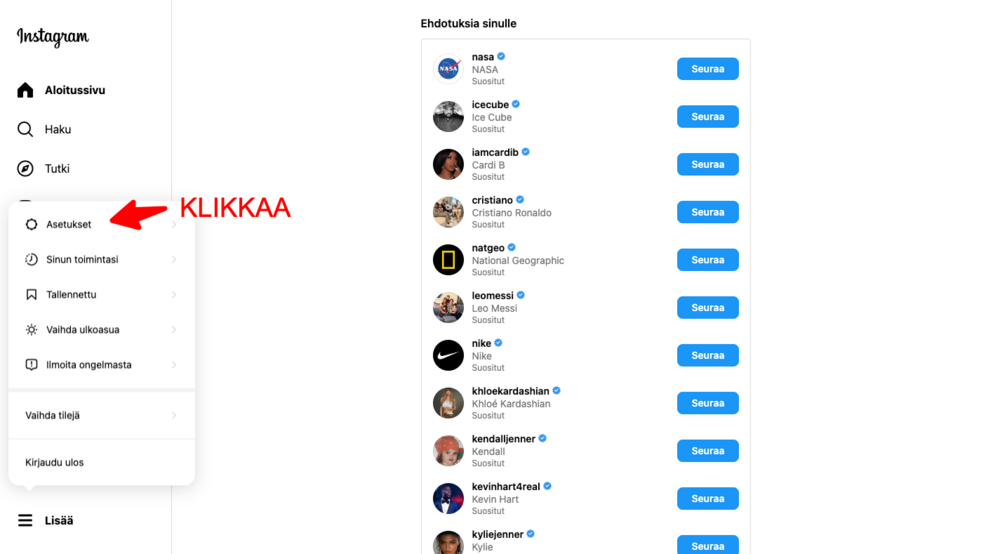Expand chevron next to Sinun toimintasi
1000x554 pixels.
(x=174, y=259)
